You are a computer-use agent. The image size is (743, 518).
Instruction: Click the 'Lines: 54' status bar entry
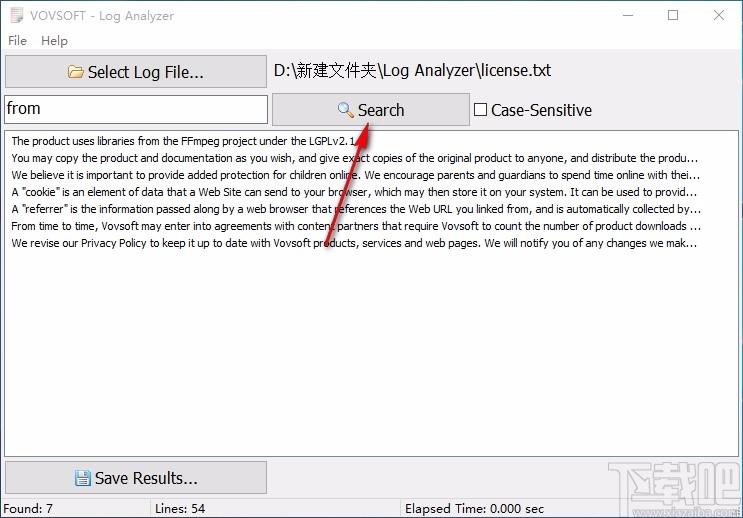click(180, 509)
